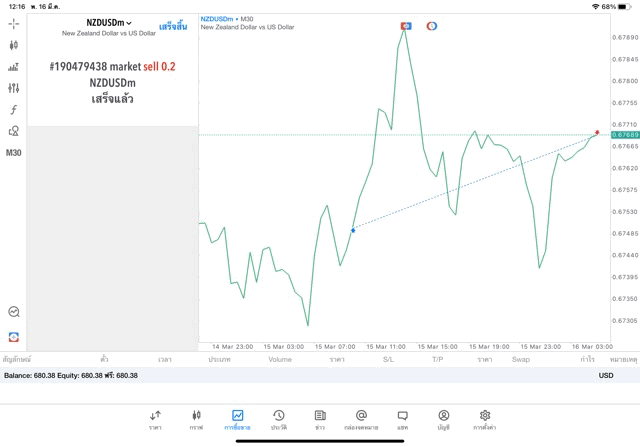Image resolution: width=640 pixels, height=447 pixels.
Task: Open the objects shapes tool icon
Action: pos(13,131)
